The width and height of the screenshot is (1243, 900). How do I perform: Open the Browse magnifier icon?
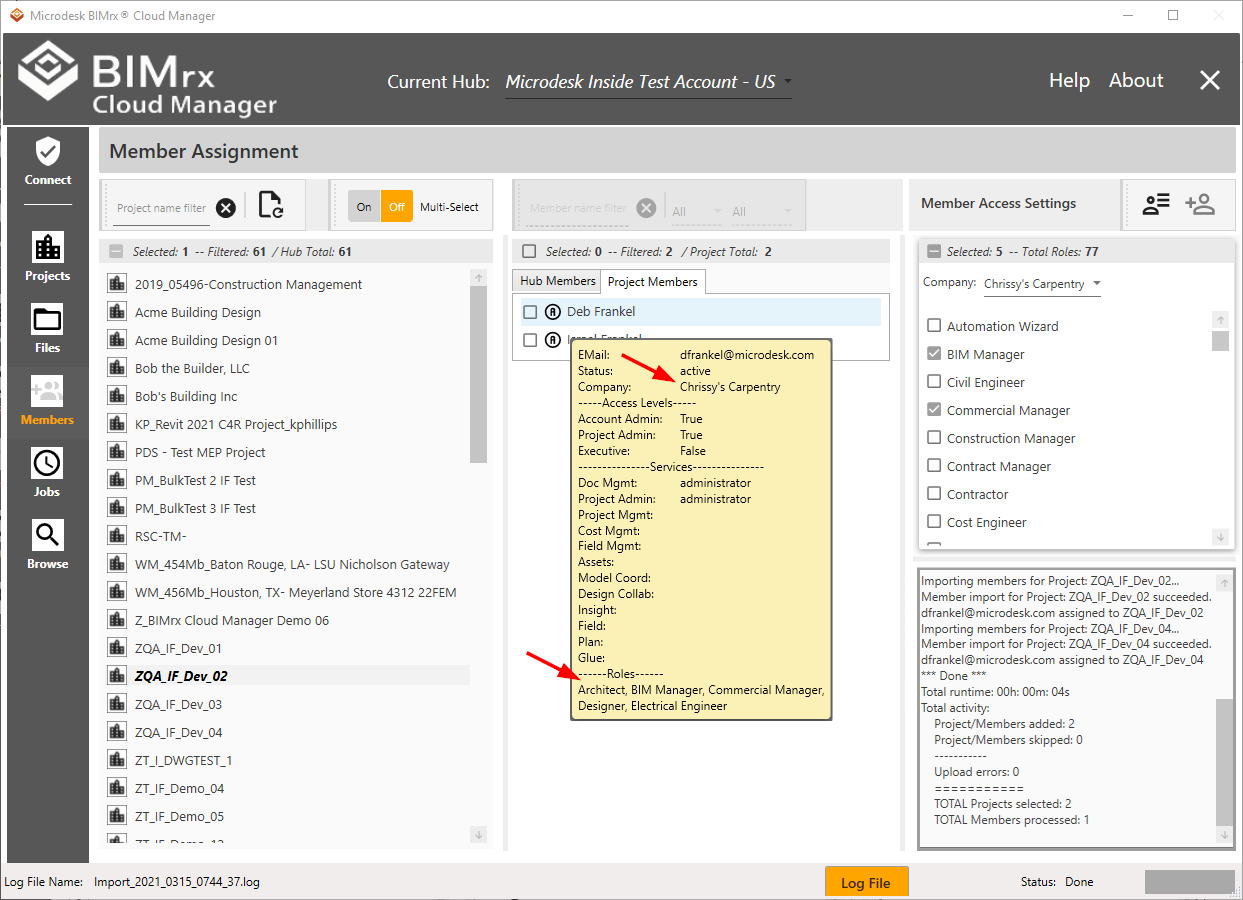click(48, 535)
